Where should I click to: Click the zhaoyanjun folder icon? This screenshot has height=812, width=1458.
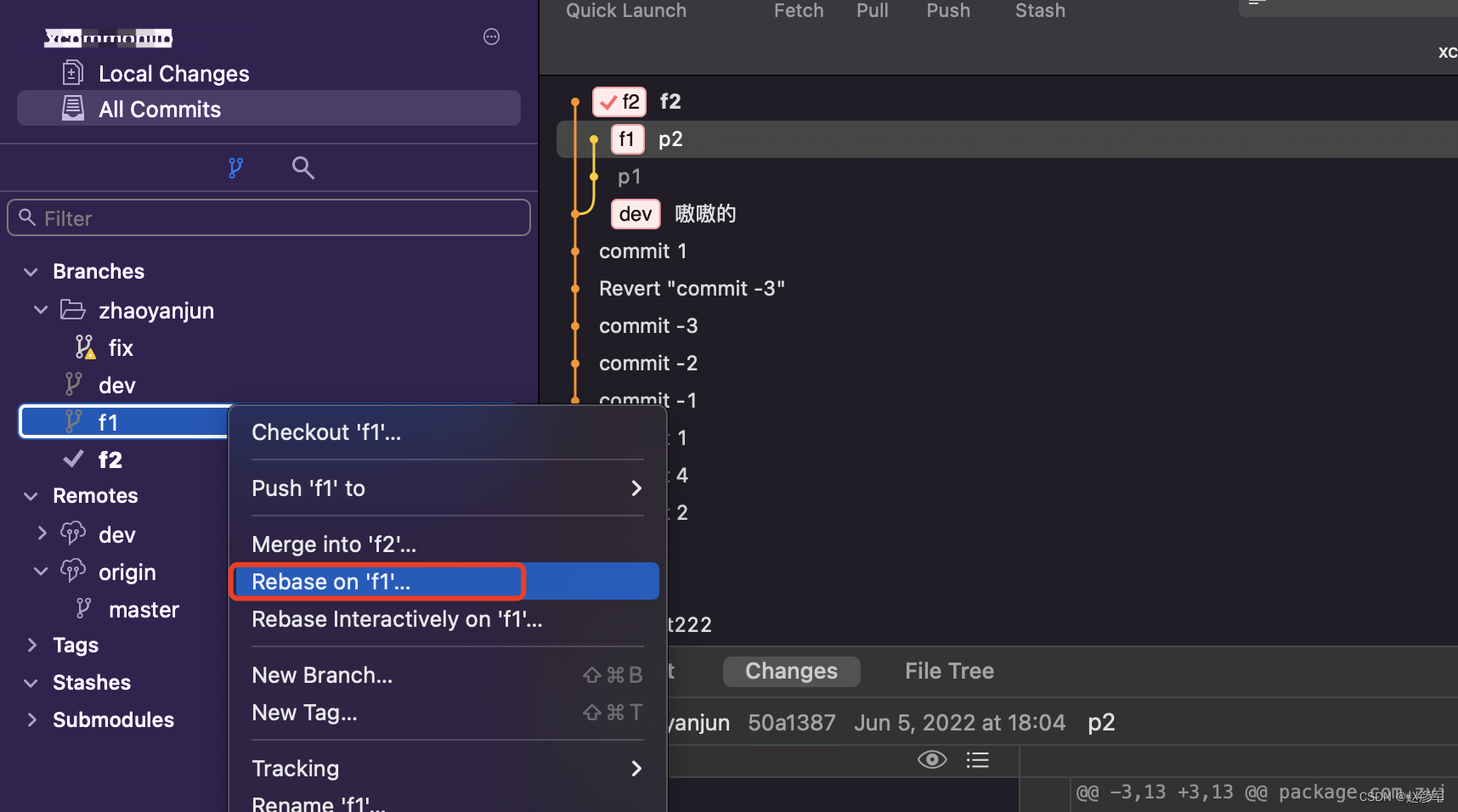[73, 310]
